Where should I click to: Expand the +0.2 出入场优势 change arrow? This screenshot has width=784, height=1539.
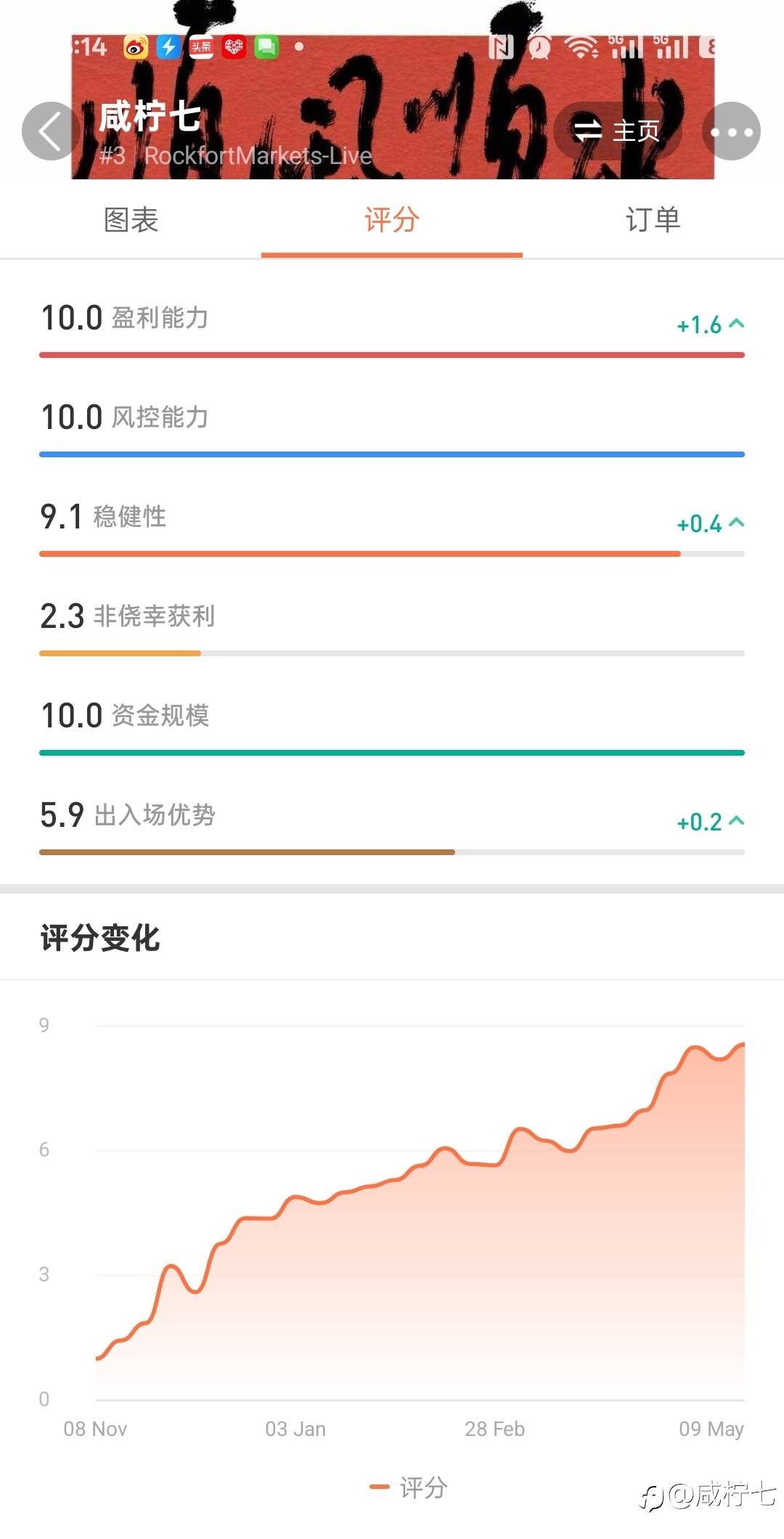(x=736, y=821)
